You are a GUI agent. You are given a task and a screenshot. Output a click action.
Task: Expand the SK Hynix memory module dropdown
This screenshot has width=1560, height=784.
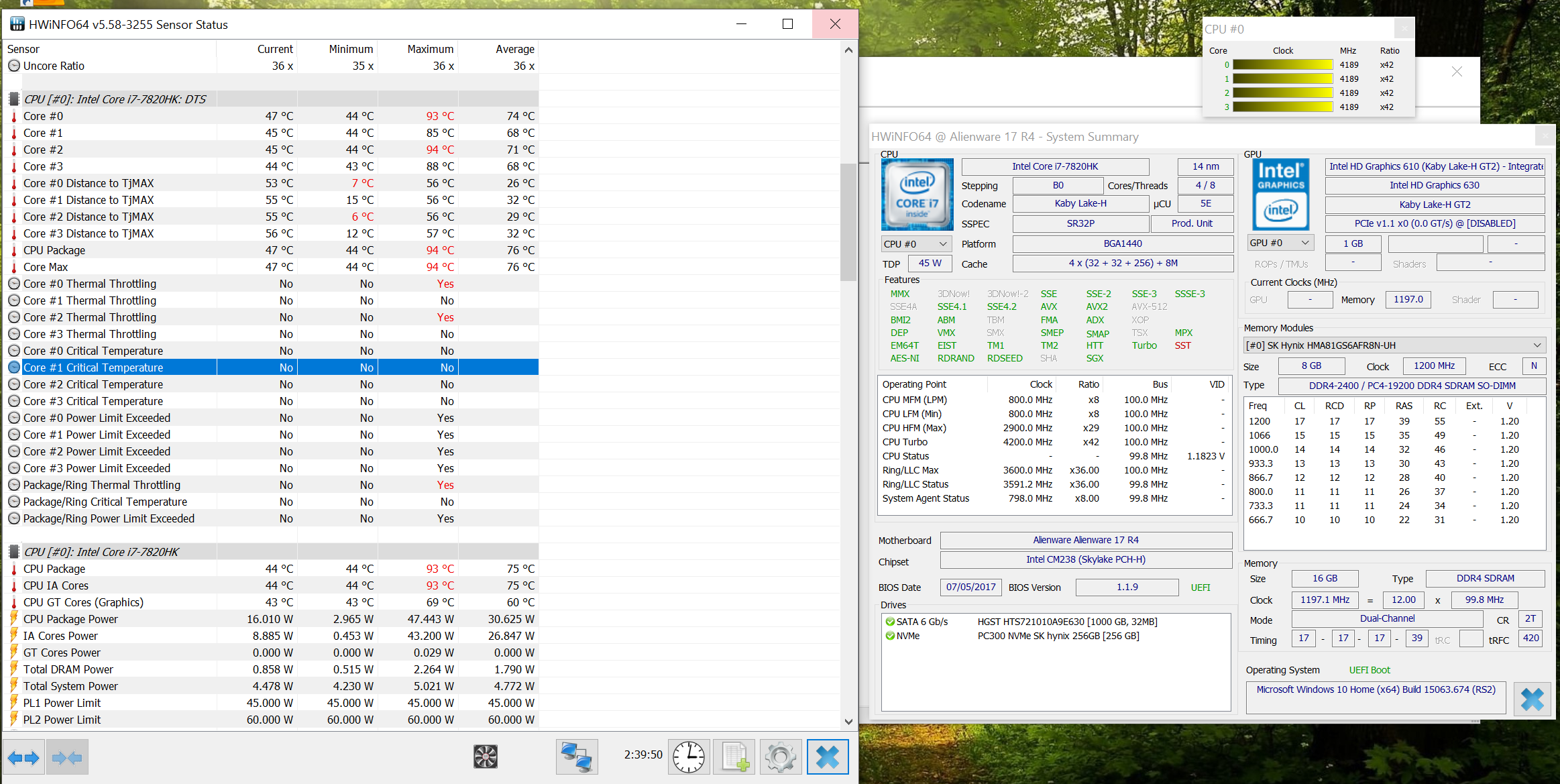point(1394,345)
